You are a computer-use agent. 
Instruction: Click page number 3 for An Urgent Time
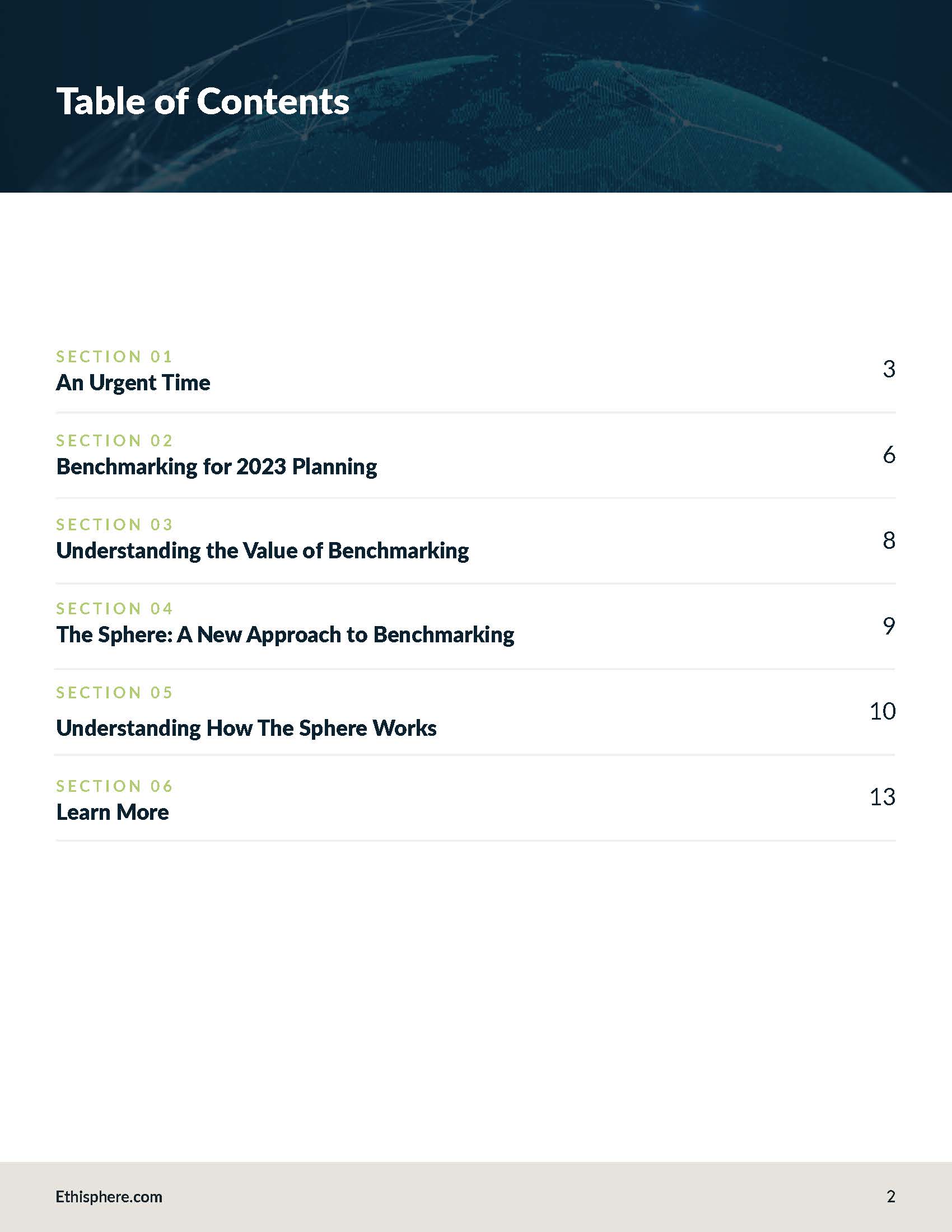tap(889, 369)
